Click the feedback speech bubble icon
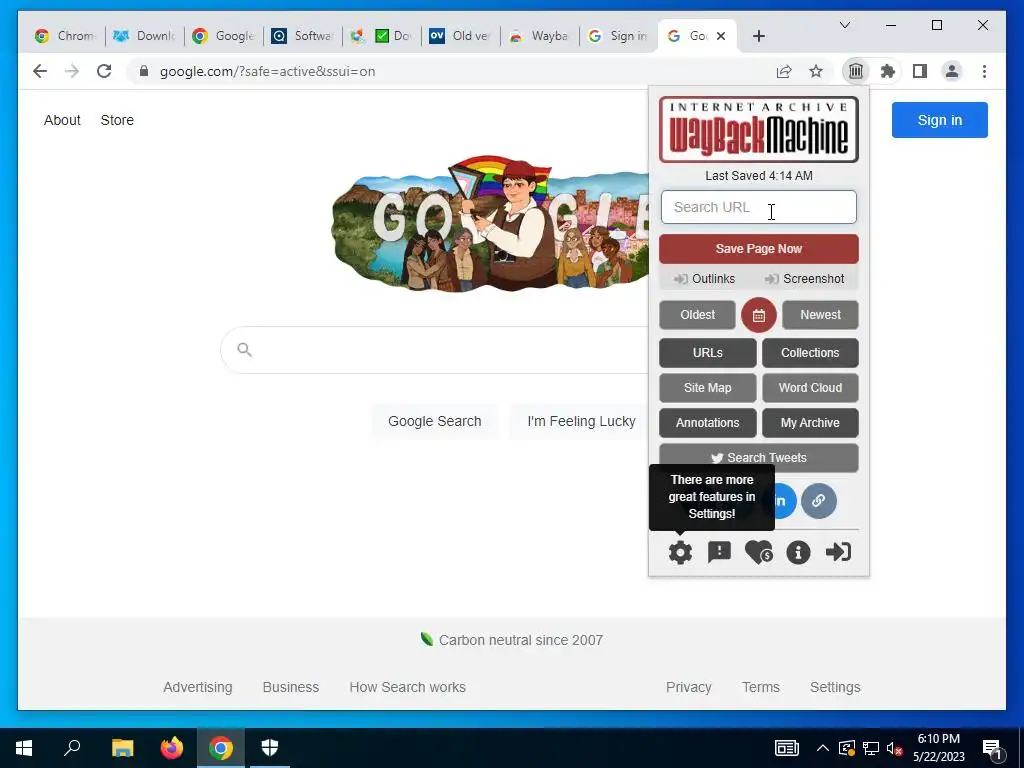Viewport: 1024px width, 768px height. coord(719,552)
